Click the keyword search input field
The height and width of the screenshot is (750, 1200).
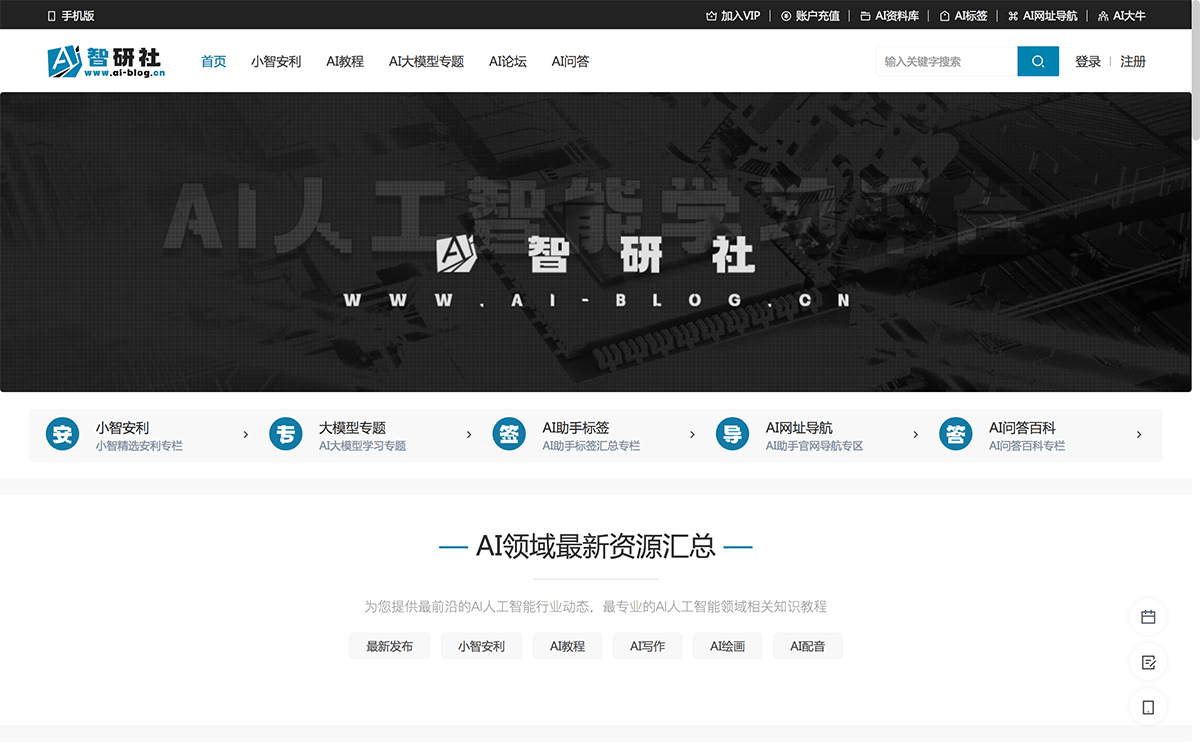tap(945, 61)
